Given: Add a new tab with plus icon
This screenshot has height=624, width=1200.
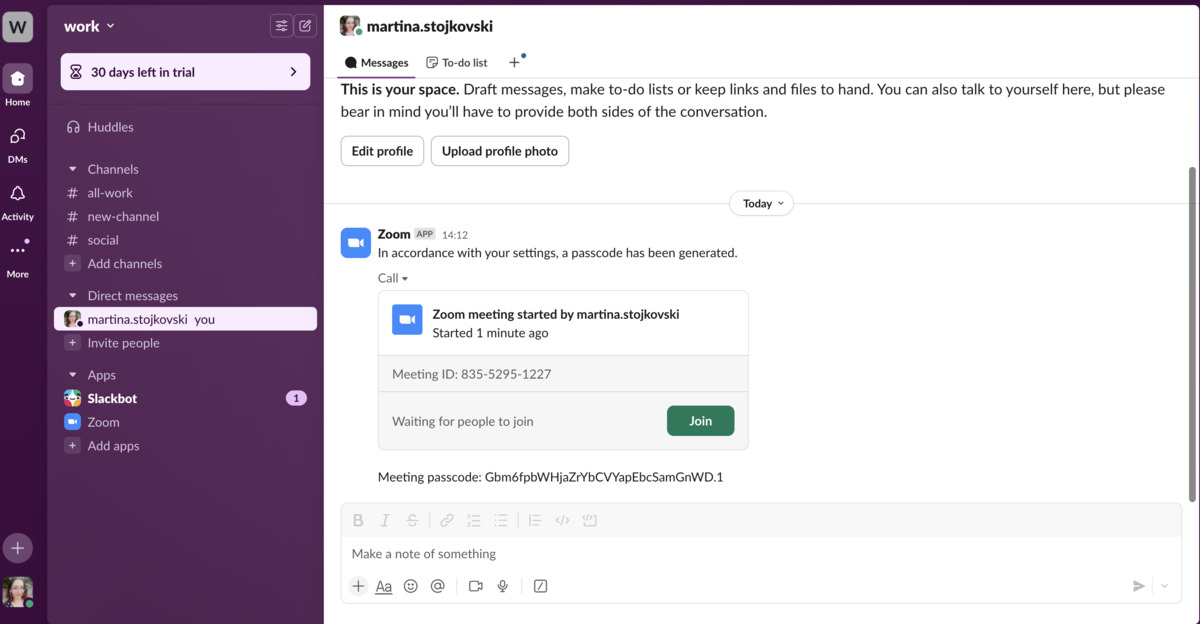Looking at the screenshot, I should click(514, 62).
